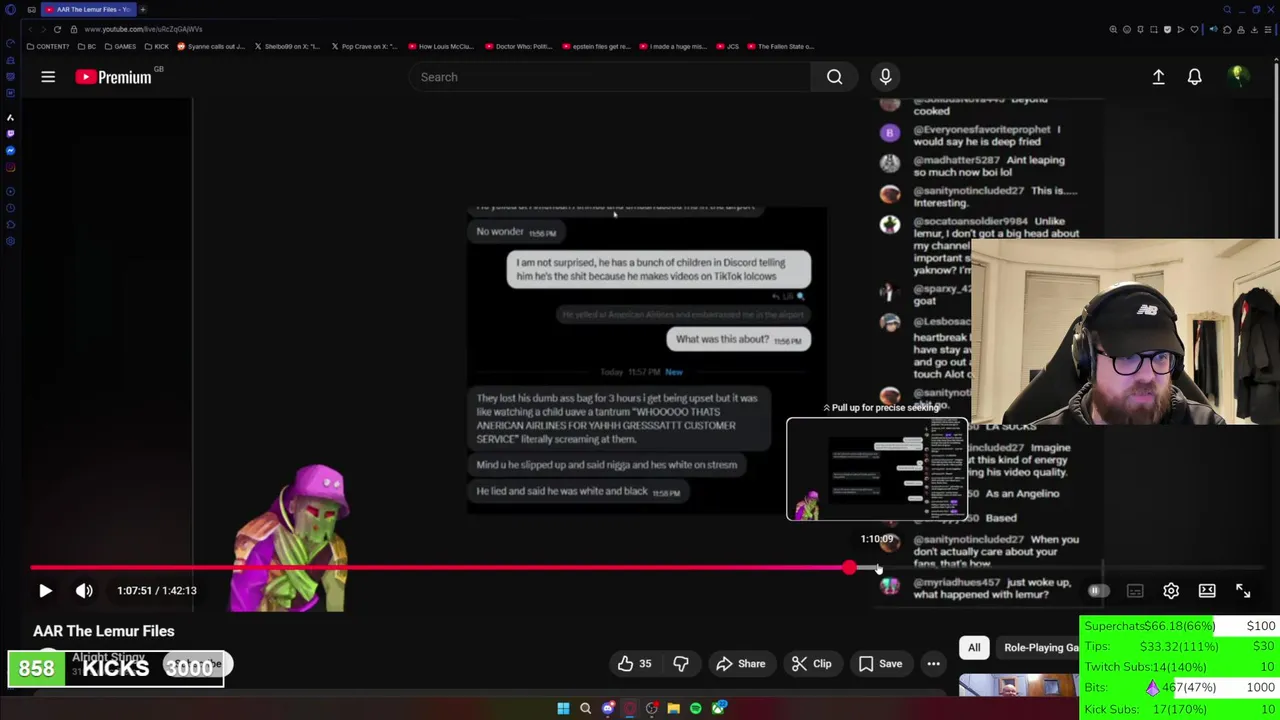Toggle the autoplay switch
Image resolution: width=1280 pixels, height=720 pixels.
[1097, 591]
